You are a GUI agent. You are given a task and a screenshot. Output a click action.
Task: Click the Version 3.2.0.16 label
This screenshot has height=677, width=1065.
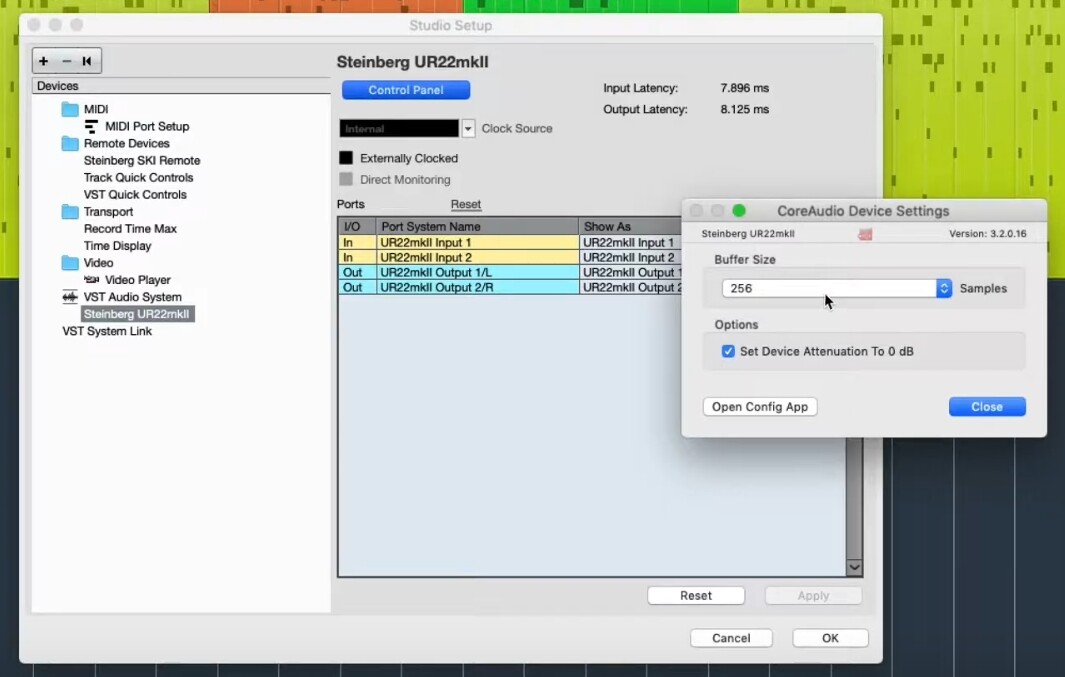point(988,234)
